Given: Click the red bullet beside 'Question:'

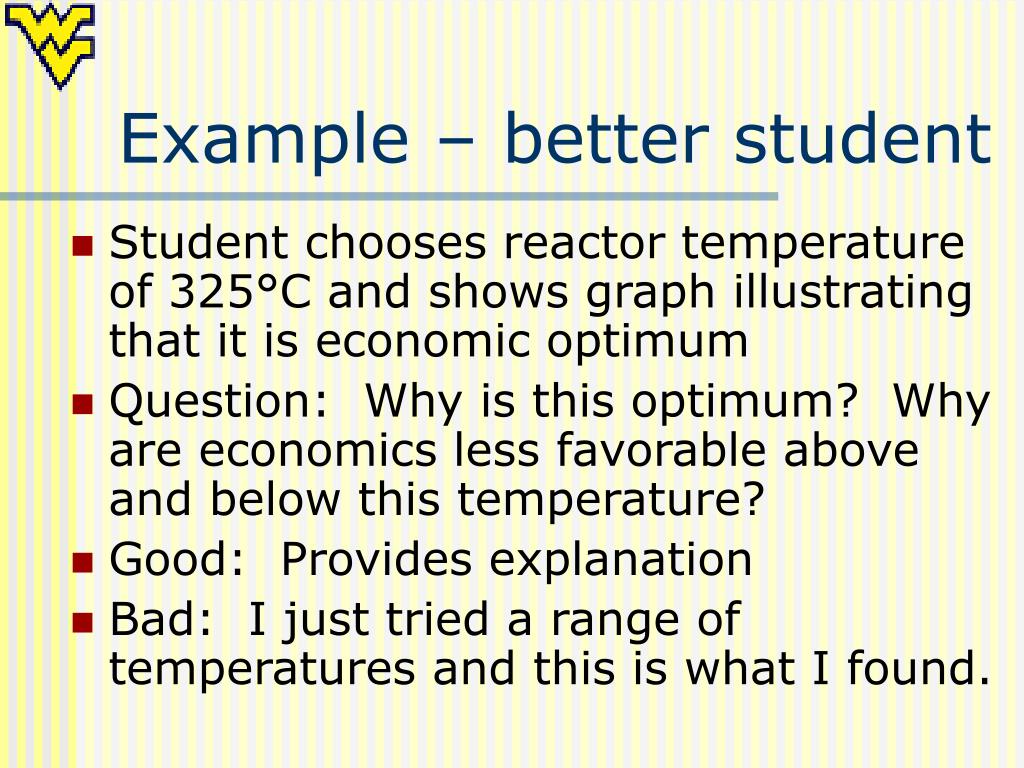Looking at the screenshot, I should pos(83,404).
